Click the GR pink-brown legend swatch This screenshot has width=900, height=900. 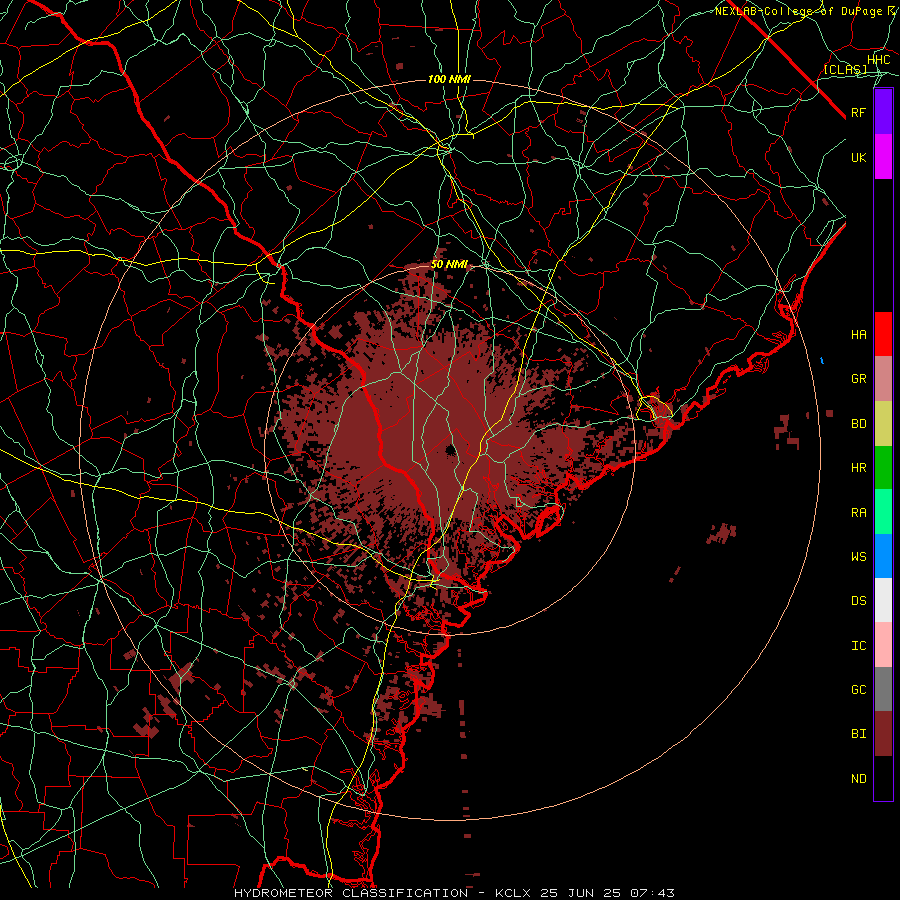click(883, 379)
